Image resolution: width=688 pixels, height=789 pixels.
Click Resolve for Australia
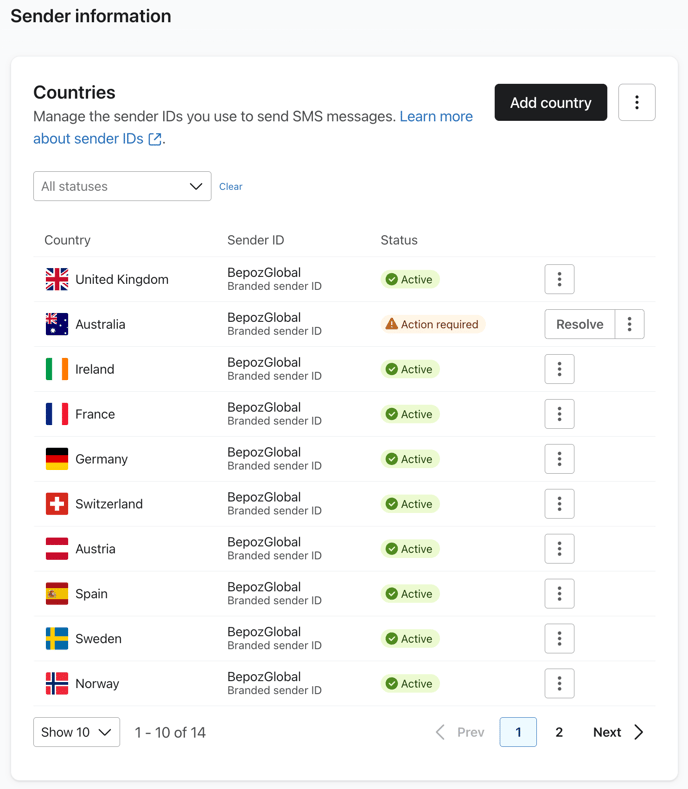click(579, 324)
